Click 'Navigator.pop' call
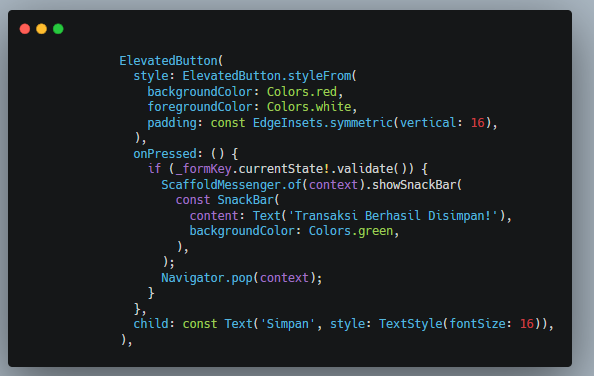Screen dimensions: 594x376 point(207,278)
